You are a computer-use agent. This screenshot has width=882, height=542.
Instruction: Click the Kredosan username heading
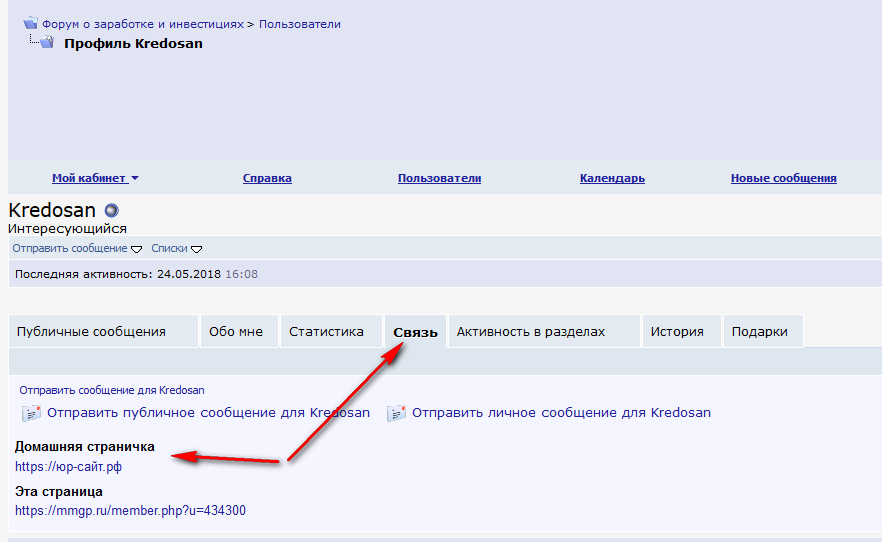tap(52, 210)
